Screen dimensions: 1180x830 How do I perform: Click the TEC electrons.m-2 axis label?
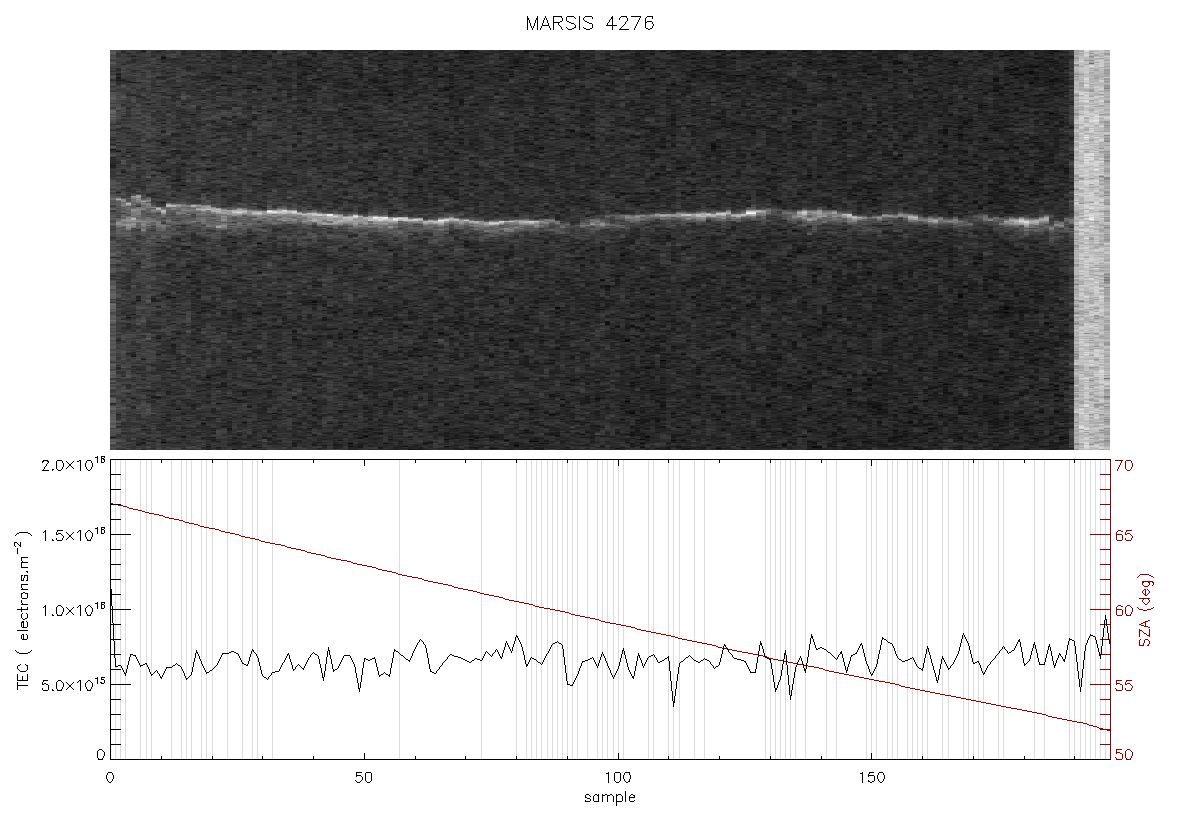23,610
